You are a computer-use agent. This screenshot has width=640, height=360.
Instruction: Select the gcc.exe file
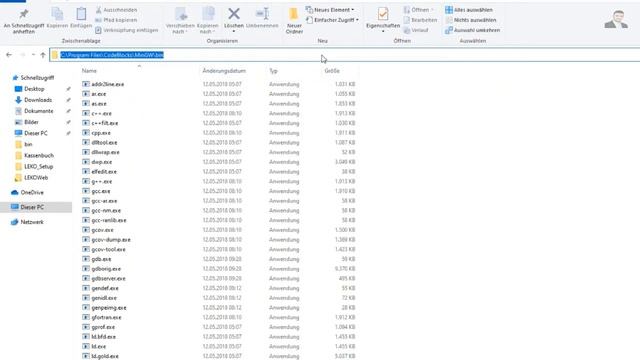point(100,191)
